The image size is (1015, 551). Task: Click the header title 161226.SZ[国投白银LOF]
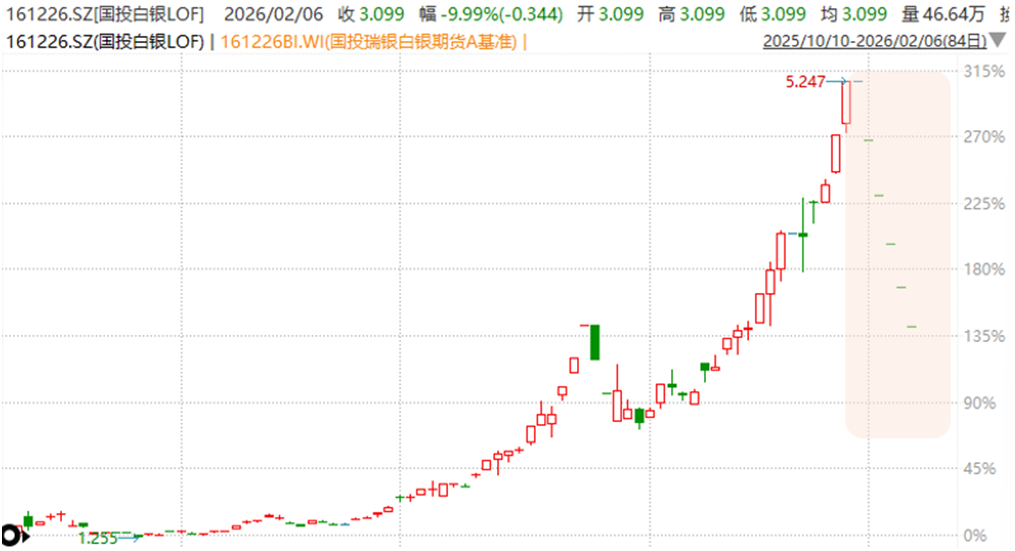[105, 14]
